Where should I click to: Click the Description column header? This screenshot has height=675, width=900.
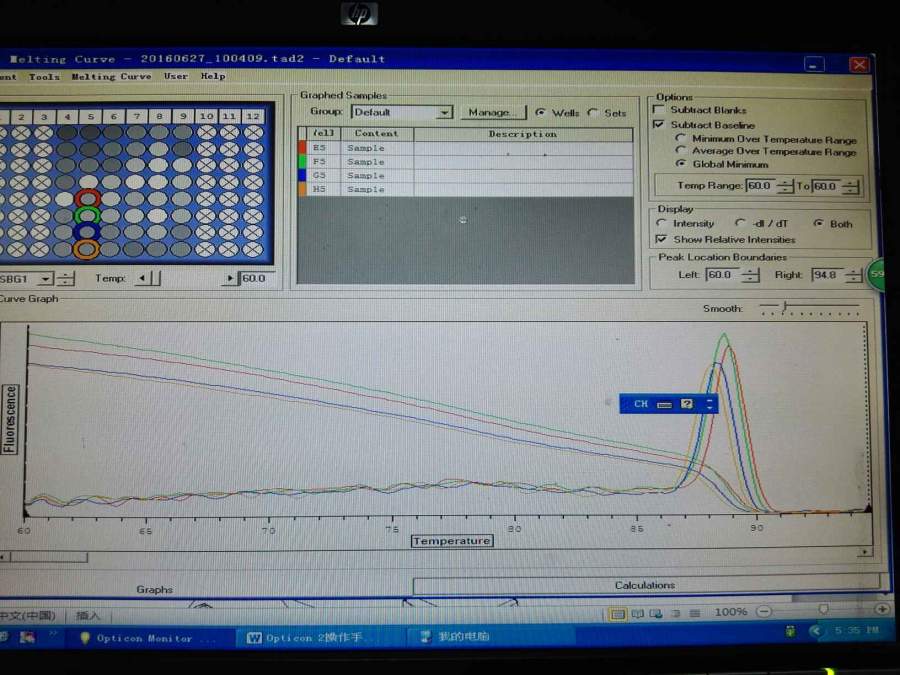(523, 134)
